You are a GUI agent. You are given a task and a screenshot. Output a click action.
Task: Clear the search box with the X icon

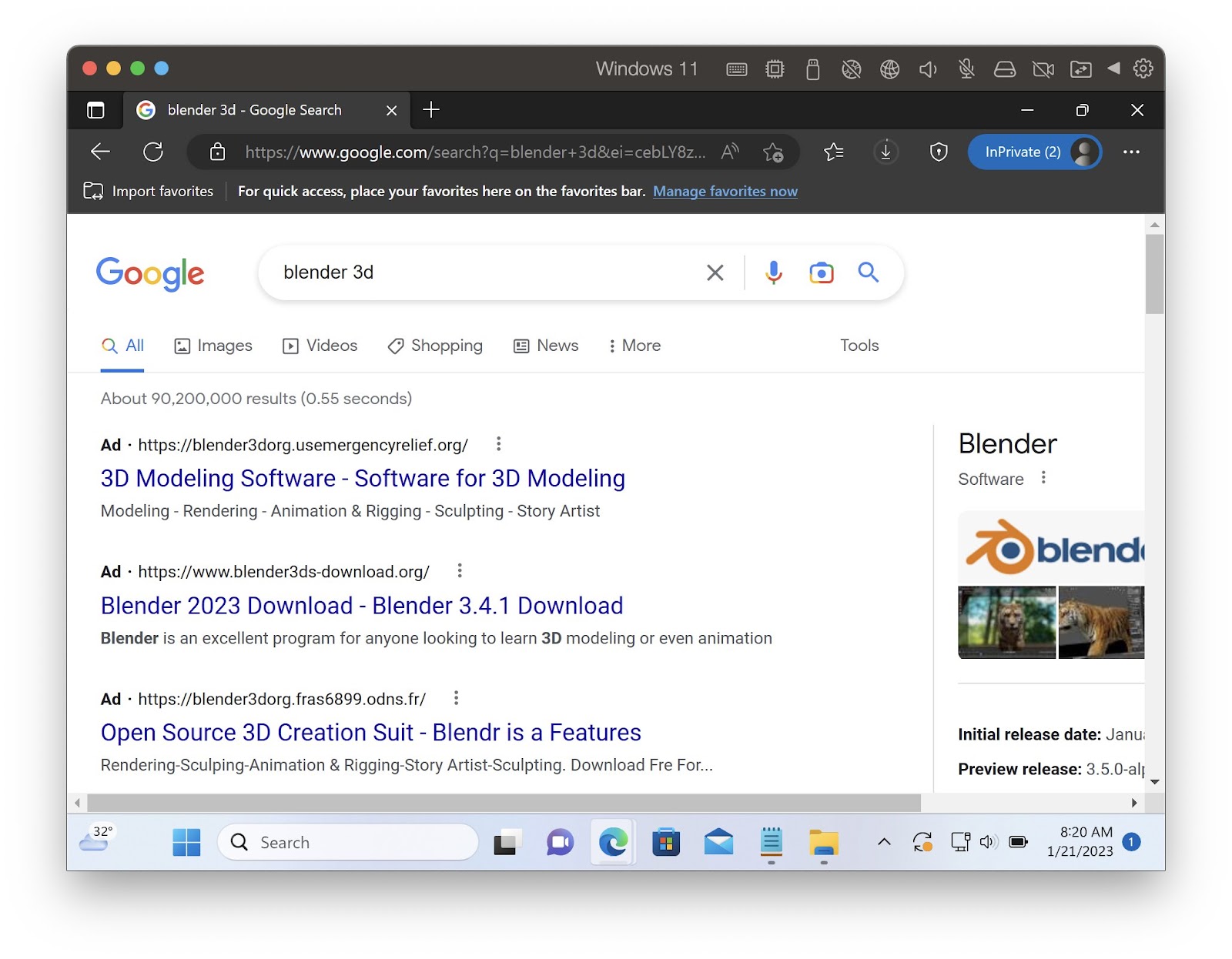pos(715,272)
